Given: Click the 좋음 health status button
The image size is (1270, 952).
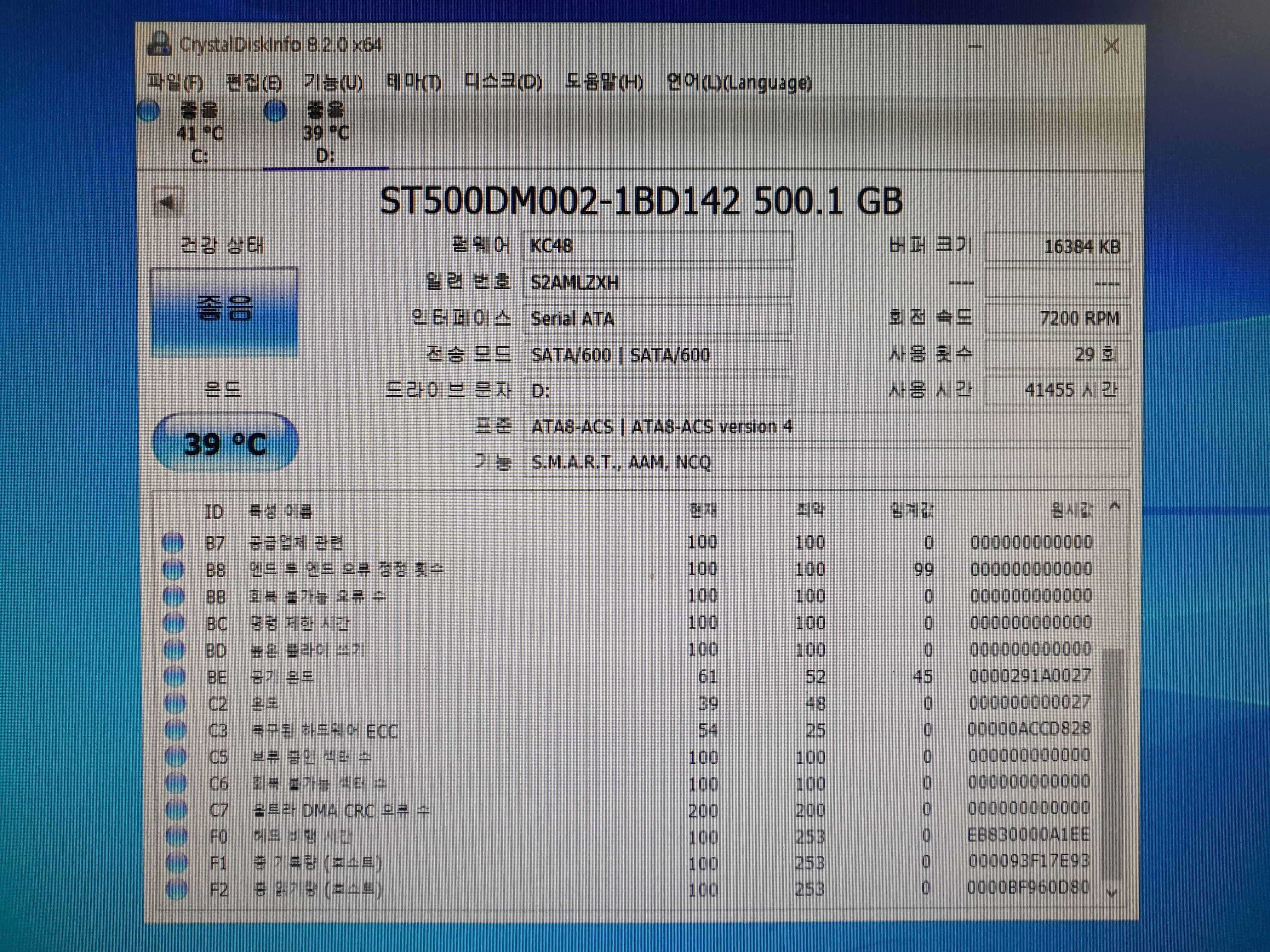Looking at the screenshot, I should 225,312.
